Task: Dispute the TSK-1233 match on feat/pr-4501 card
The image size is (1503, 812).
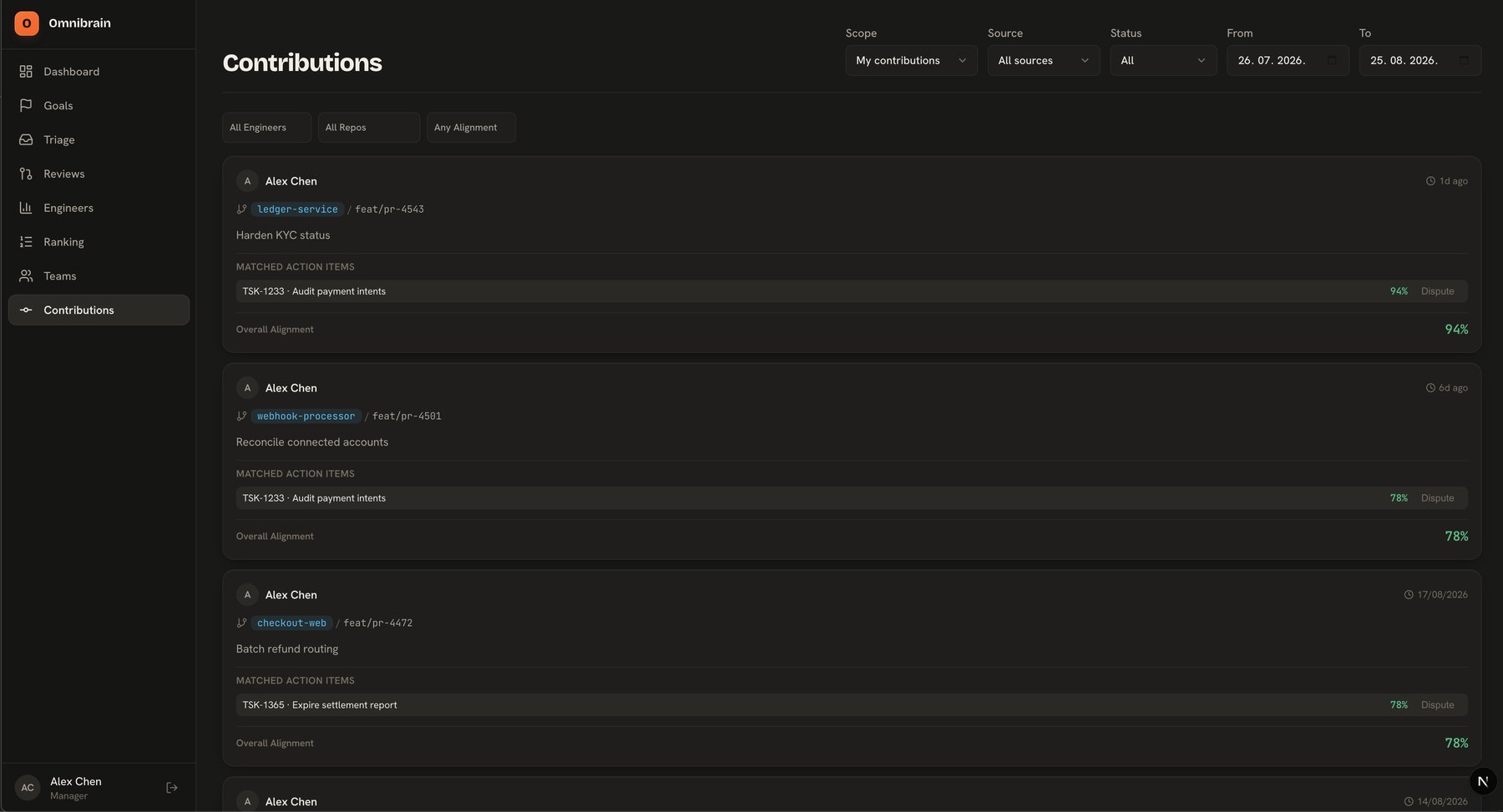Action: (x=1437, y=498)
